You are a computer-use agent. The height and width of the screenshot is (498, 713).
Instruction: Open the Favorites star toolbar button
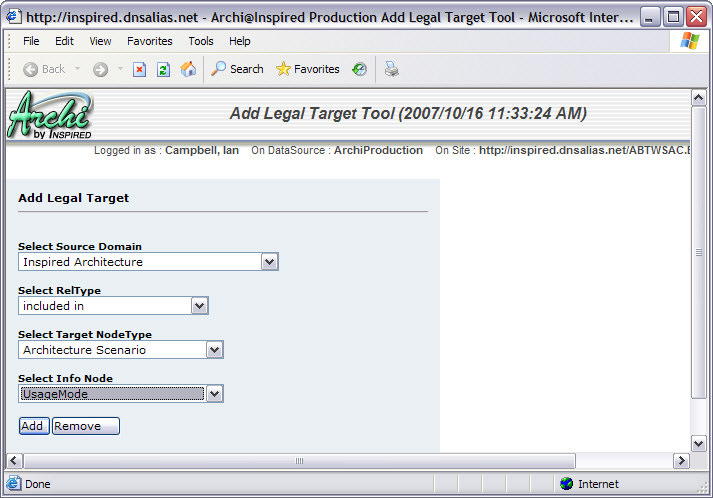point(308,69)
